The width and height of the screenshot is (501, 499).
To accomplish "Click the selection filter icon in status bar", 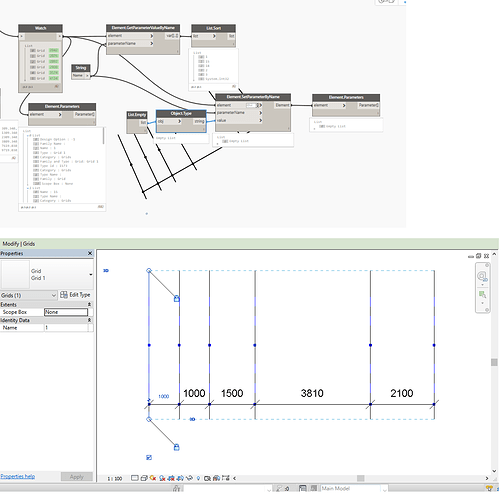I will tap(489, 488).
